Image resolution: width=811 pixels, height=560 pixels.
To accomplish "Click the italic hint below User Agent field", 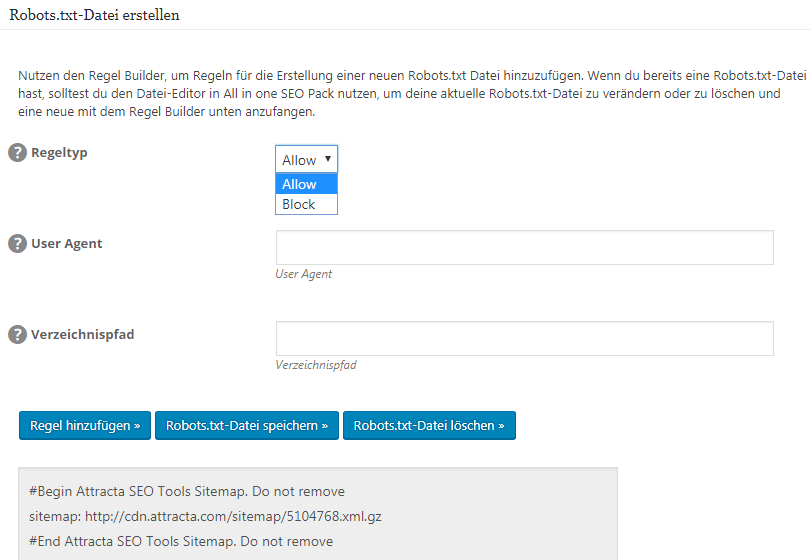I will pyautogui.click(x=303, y=274).
